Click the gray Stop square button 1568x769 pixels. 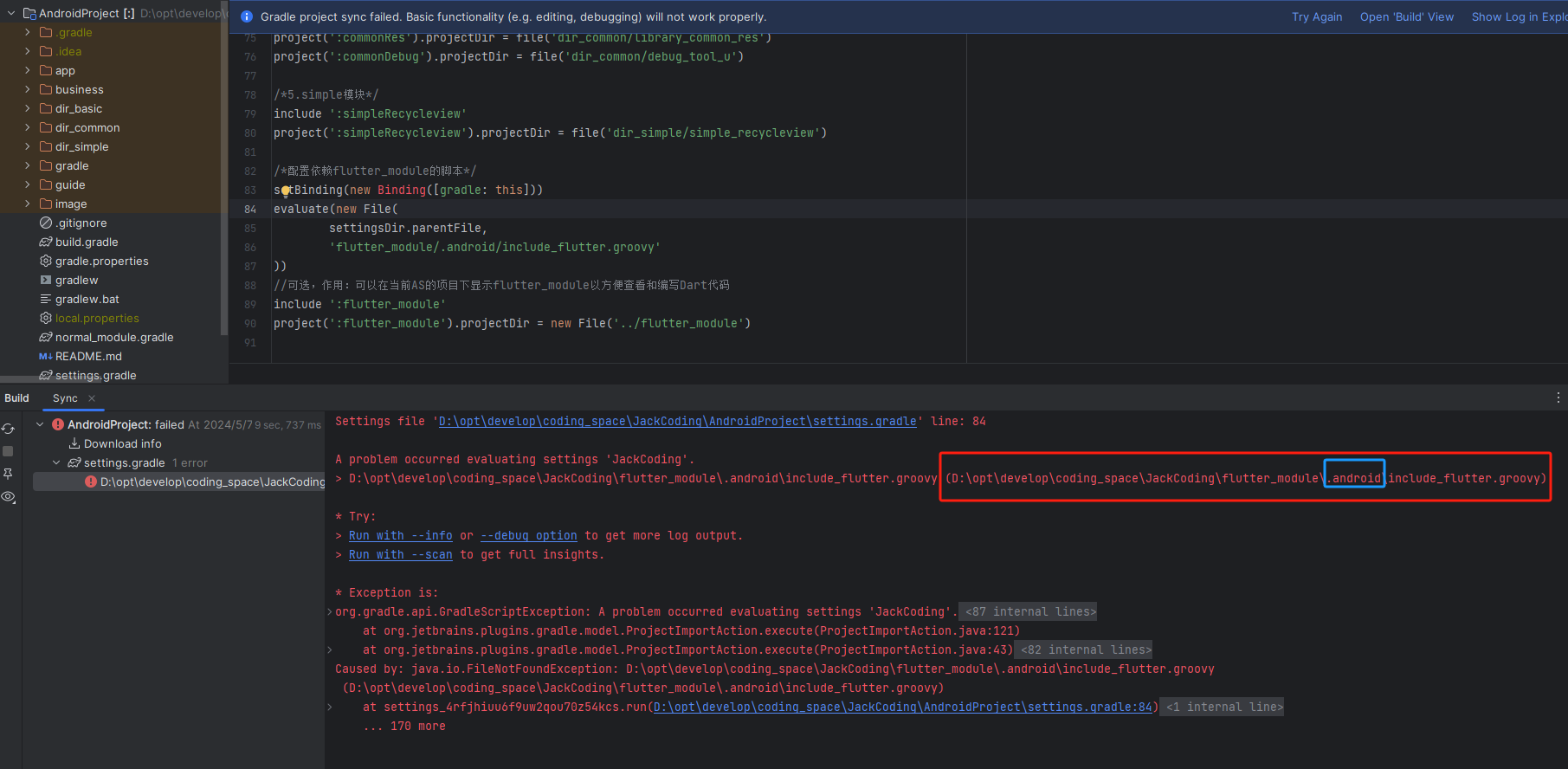coord(8,451)
